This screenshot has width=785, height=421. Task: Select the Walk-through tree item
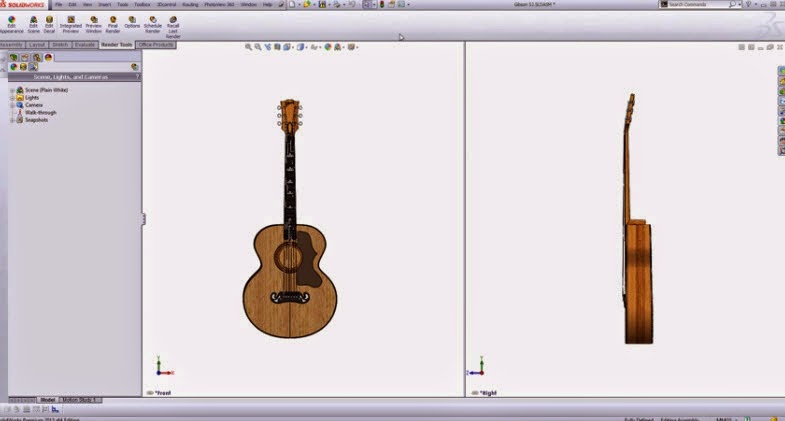[x=41, y=113]
